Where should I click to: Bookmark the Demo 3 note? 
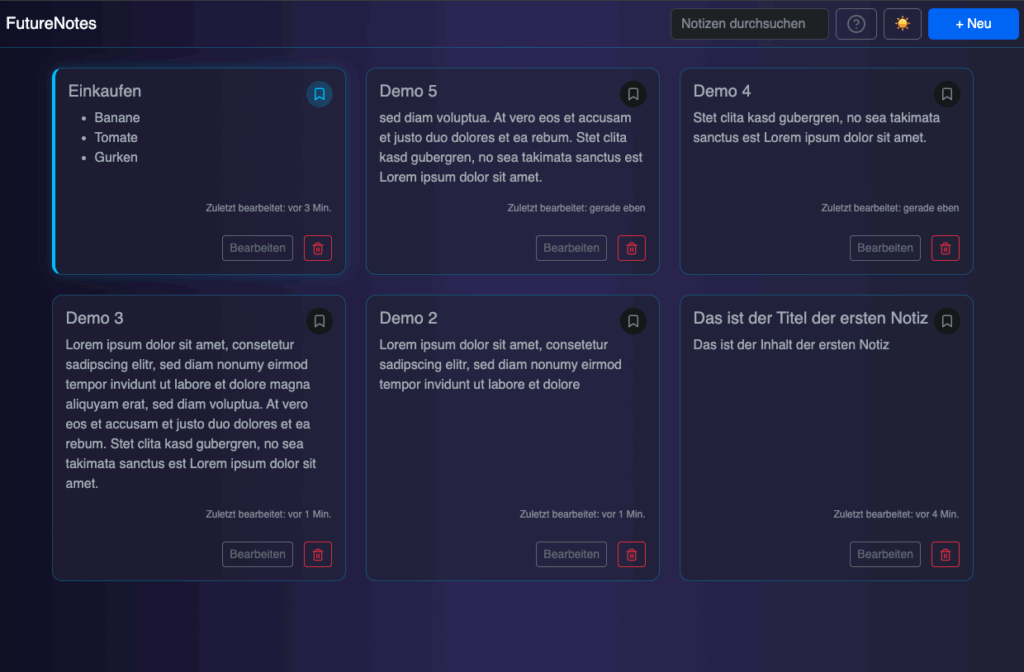coord(319,321)
